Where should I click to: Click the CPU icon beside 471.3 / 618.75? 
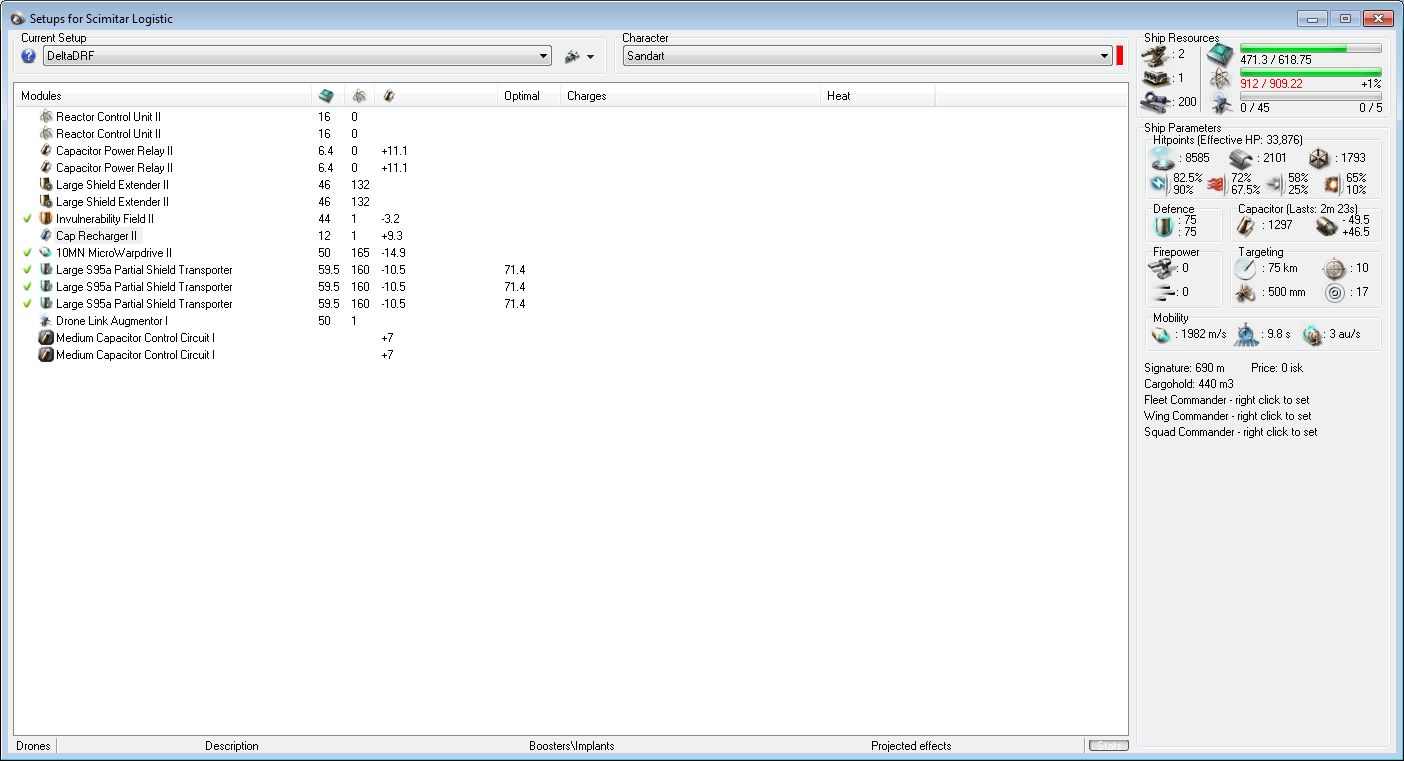1220,55
